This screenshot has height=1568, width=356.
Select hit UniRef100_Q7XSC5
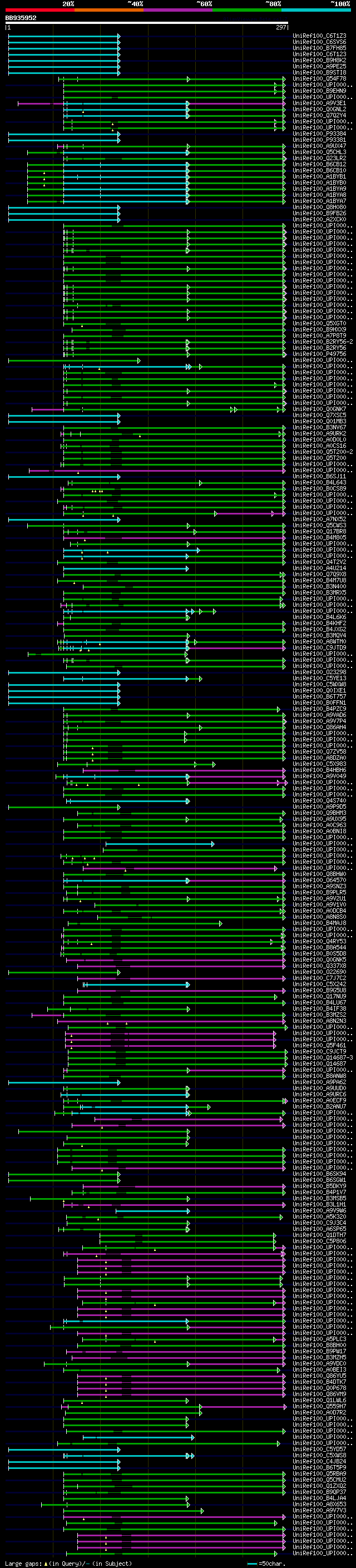pos(319,415)
